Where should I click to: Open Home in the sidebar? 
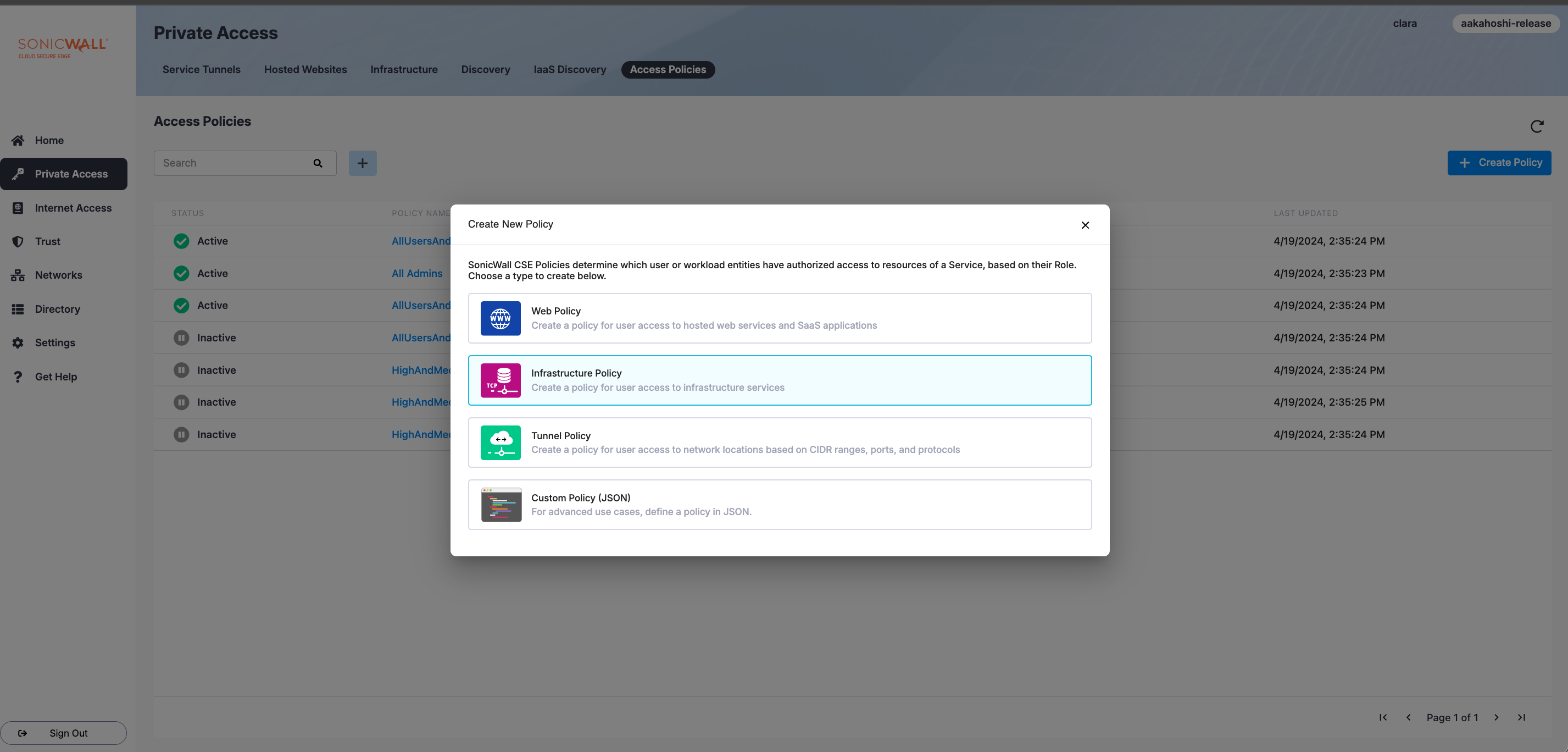49,141
